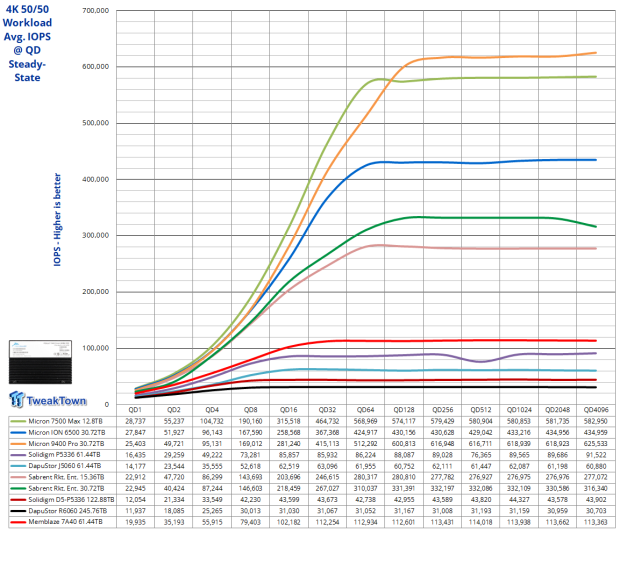Select the 'Solidigm D5-P5336 122.88TB' legend label

pyautogui.click(x=71, y=500)
